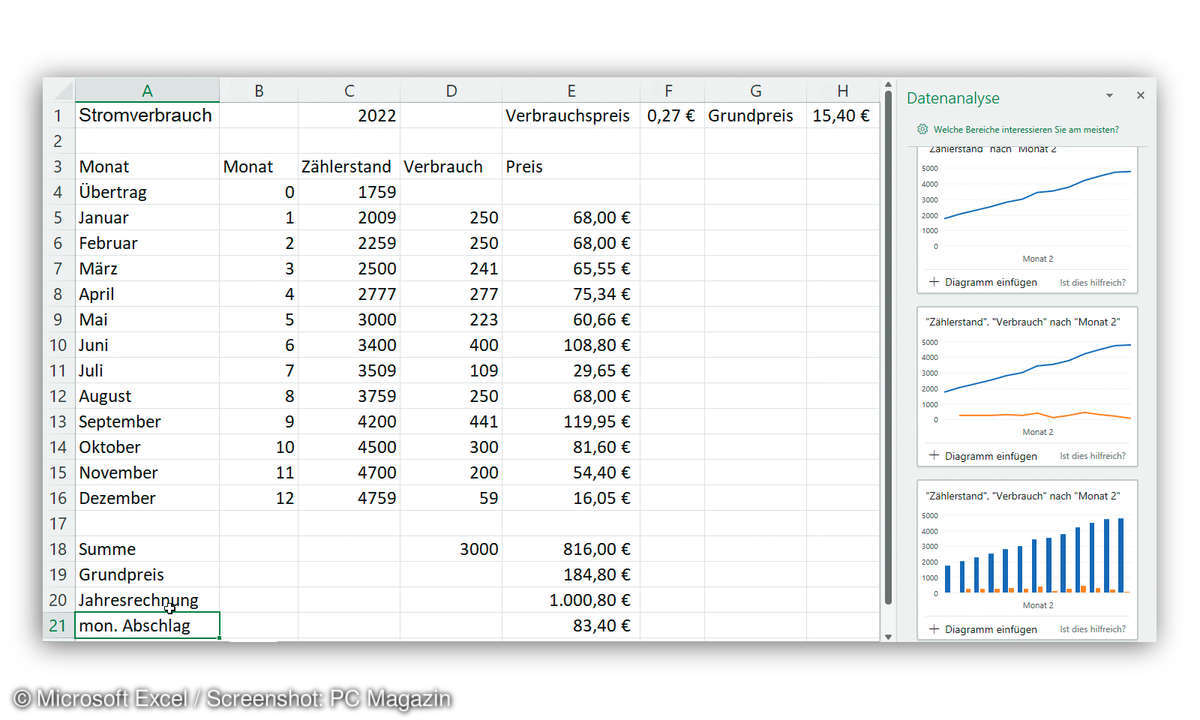Click 'Ist dies hilfreich?' under the single-line chart
The image size is (1200, 720).
[1092, 282]
